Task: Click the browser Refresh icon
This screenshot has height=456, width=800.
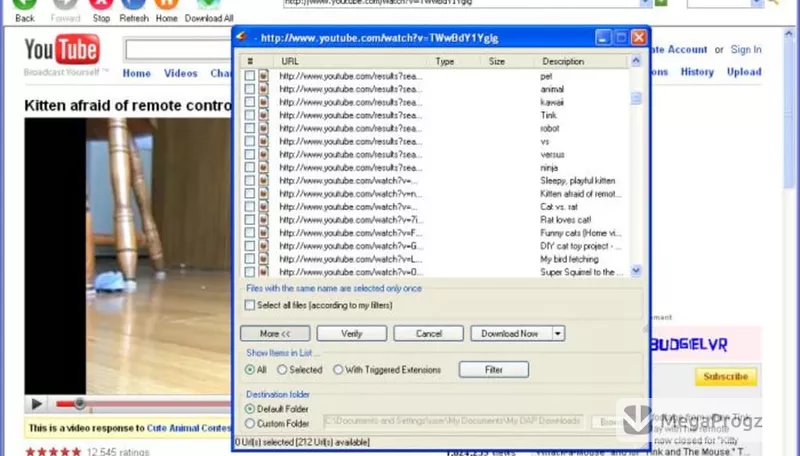Action: point(134,4)
